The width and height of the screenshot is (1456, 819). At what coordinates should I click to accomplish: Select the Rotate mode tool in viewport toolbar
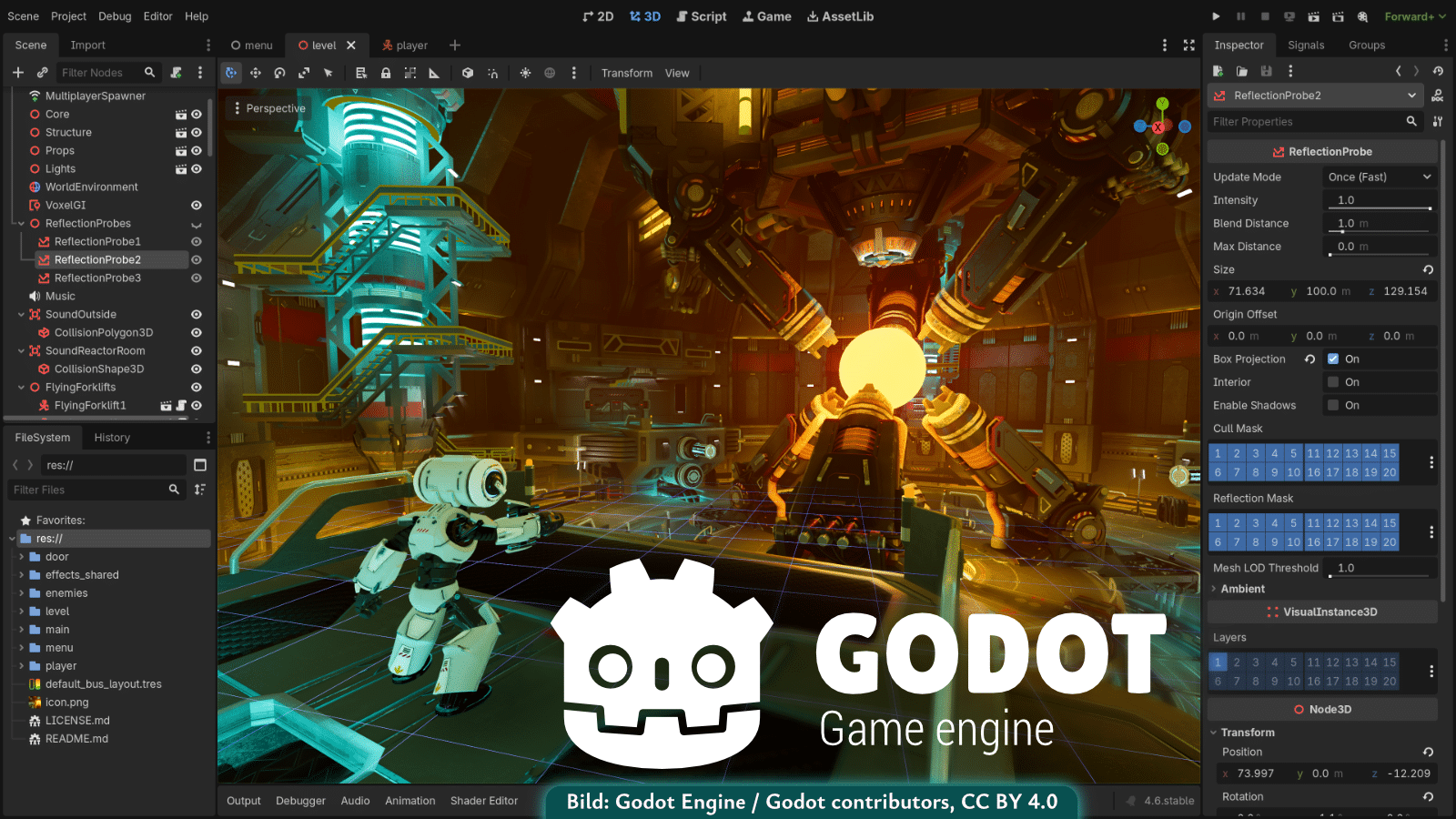[x=279, y=73]
